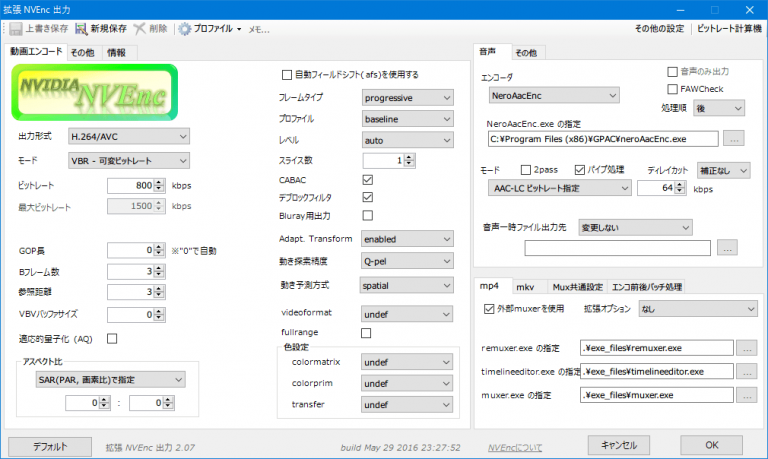The image size is (768, 459).
Task: Click the キャンセル button
Action: (x=619, y=445)
